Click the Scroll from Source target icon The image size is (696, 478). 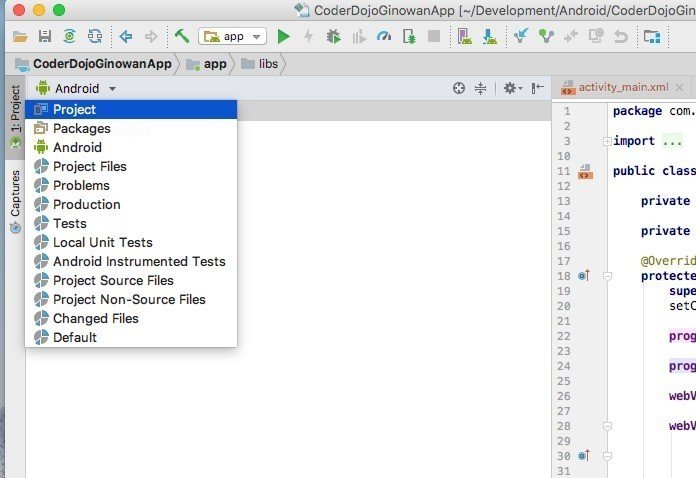click(x=459, y=88)
